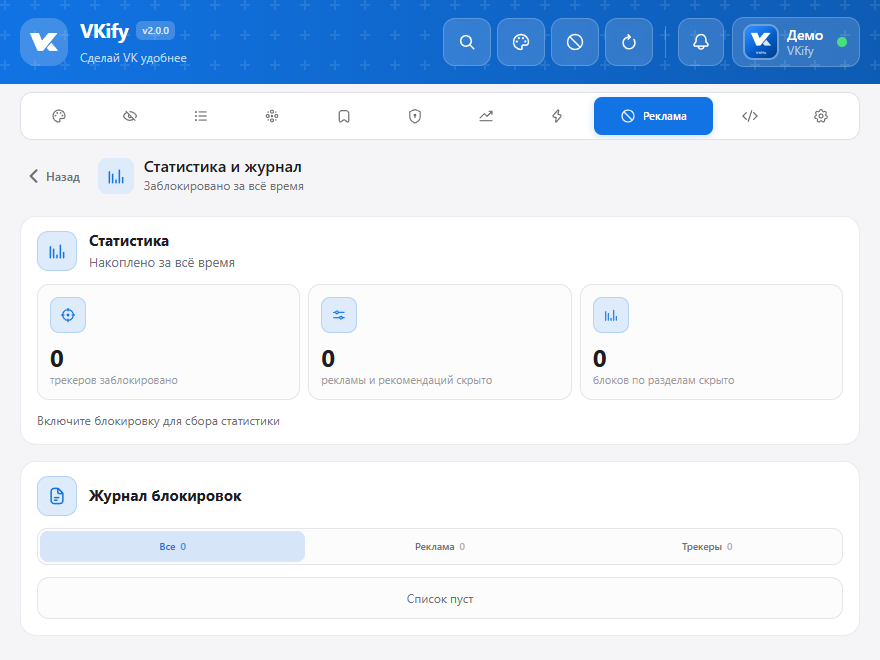The height and width of the screenshot is (660, 880).
Task: Open search from header magnifier button
Action: tap(467, 42)
